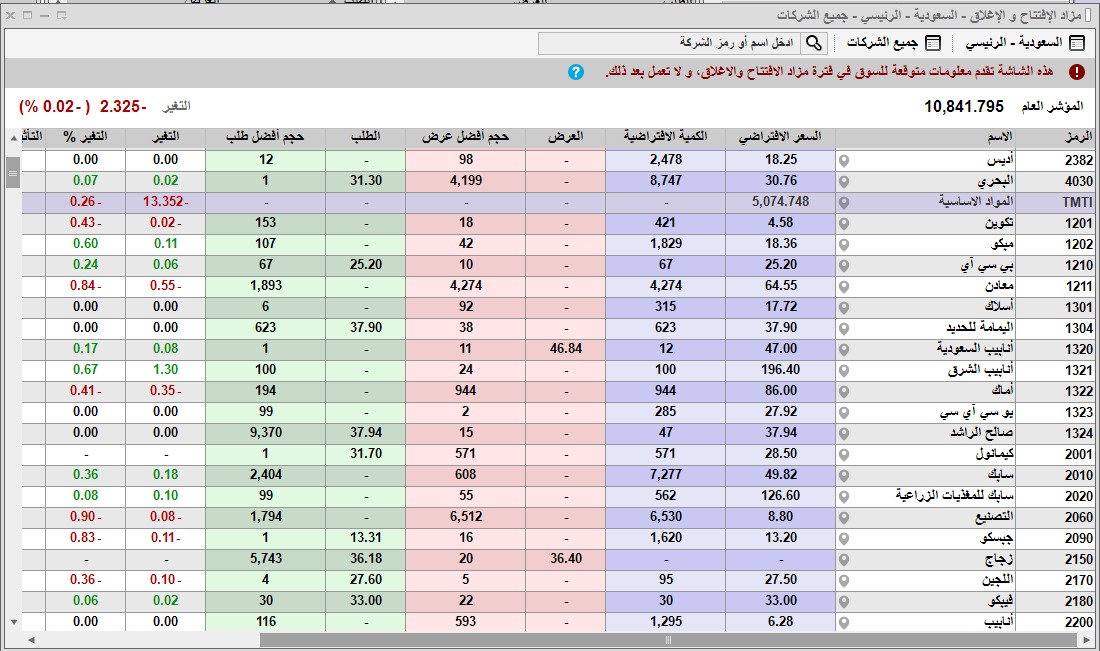
Task: Click the pin icon in كيمانول row
Action: click(x=844, y=455)
